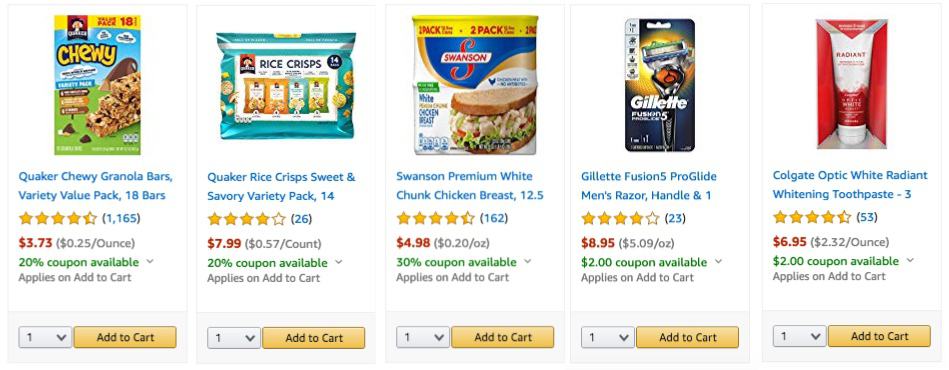The image size is (949, 370).
Task: Open Quaker Chewy Granola Bars title link
Action: 96,186
